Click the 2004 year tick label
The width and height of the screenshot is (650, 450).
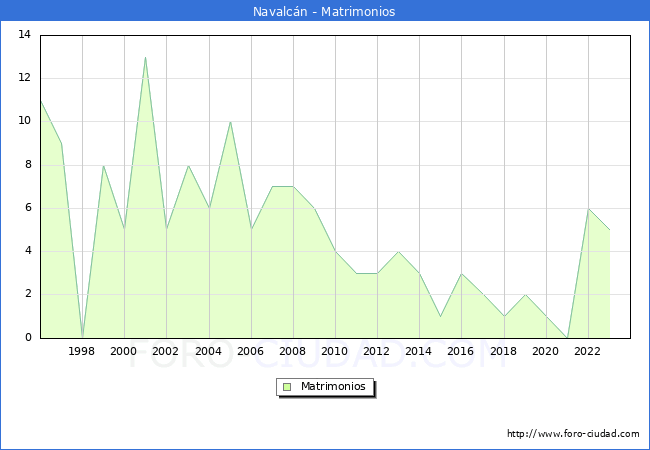tap(208, 352)
